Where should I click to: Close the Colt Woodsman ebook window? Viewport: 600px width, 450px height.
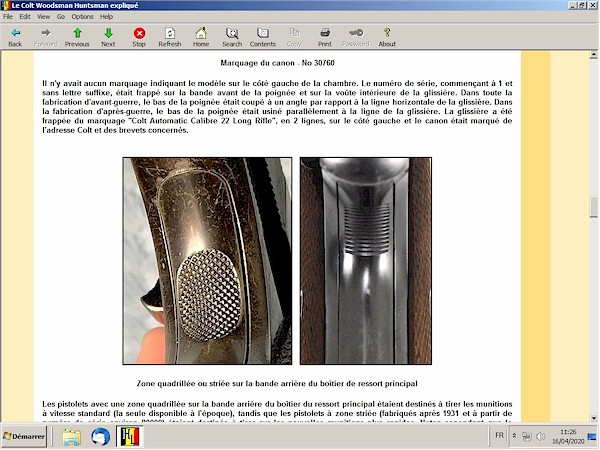click(x=593, y=5)
